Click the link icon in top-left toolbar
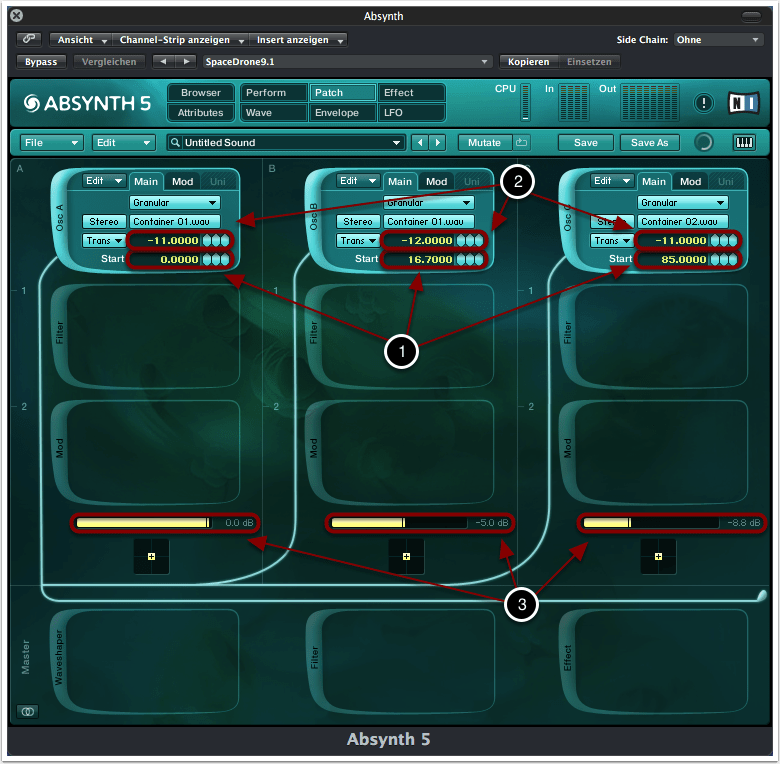 click(29, 40)
